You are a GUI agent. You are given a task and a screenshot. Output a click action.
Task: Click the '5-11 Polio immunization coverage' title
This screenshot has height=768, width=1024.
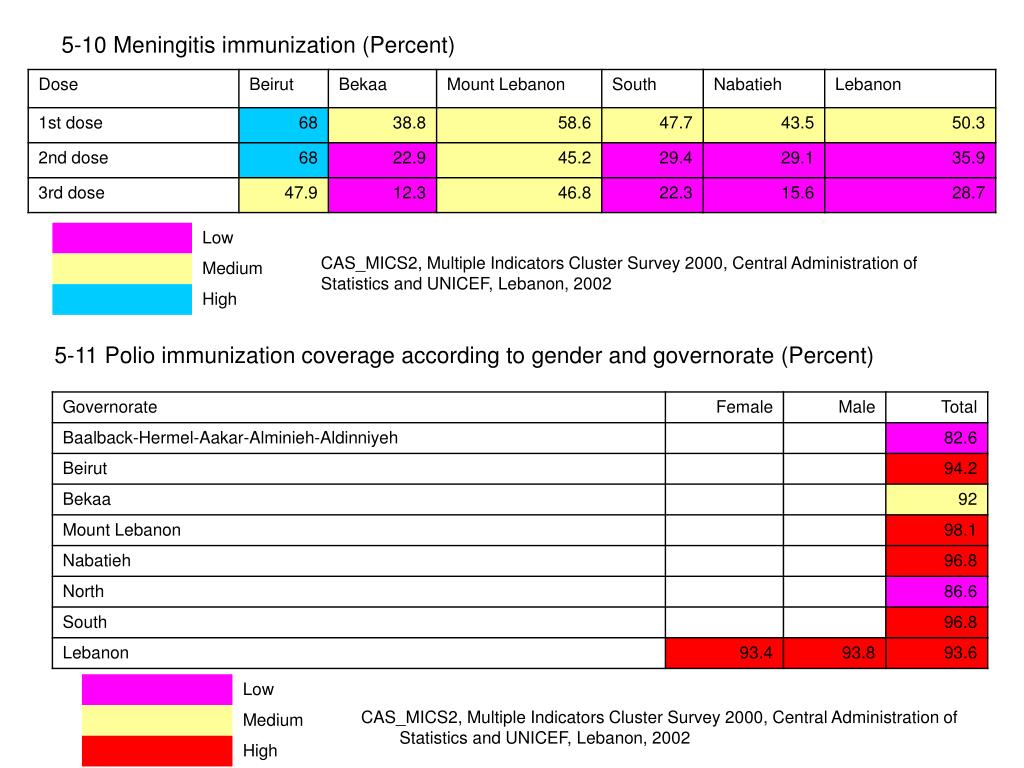[464, 355]
